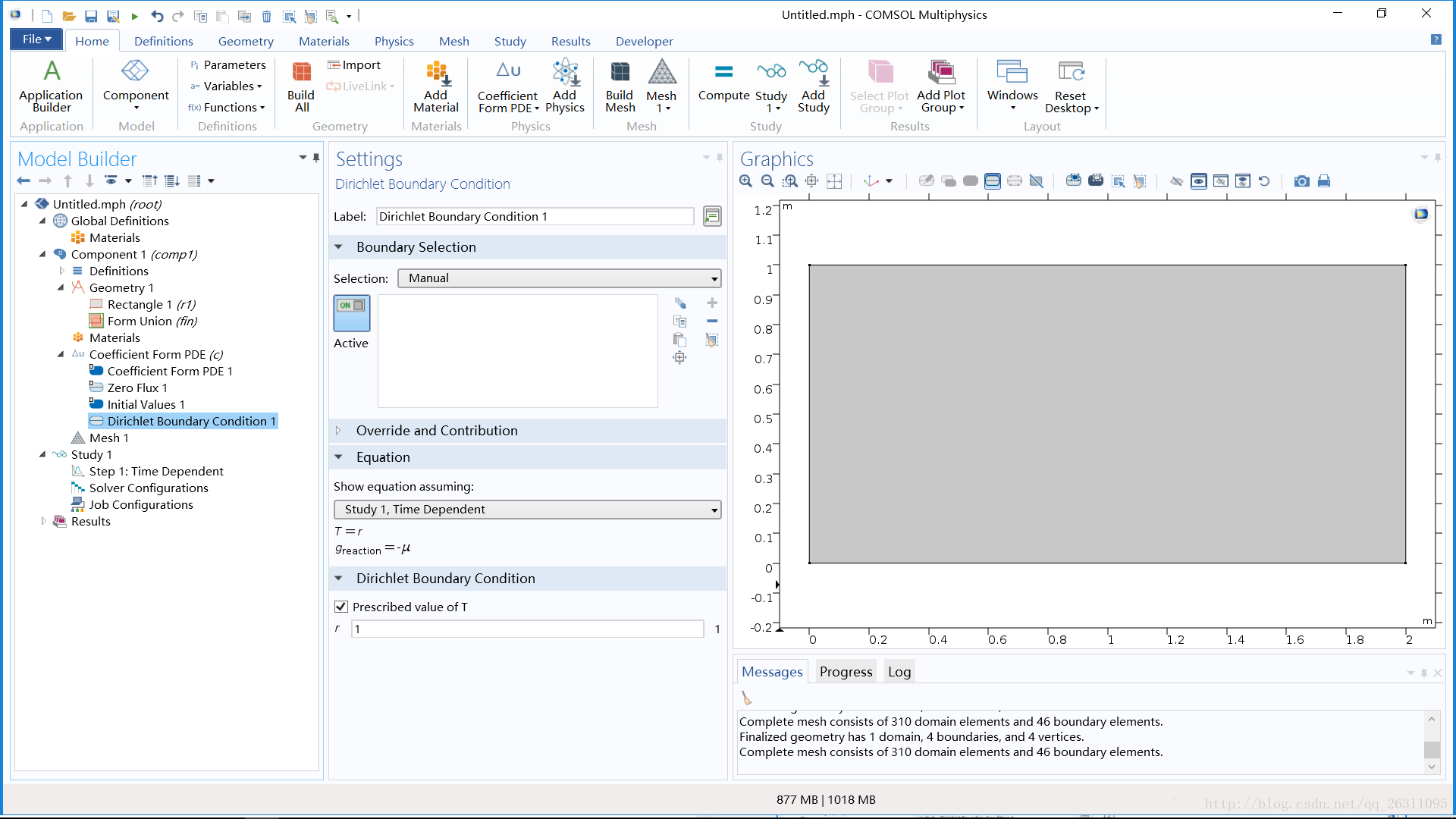Image resolution: width=1456 pixels, height=819 pixels.
Task: Open the Application Builder
Action: click(x=51, y=86)
